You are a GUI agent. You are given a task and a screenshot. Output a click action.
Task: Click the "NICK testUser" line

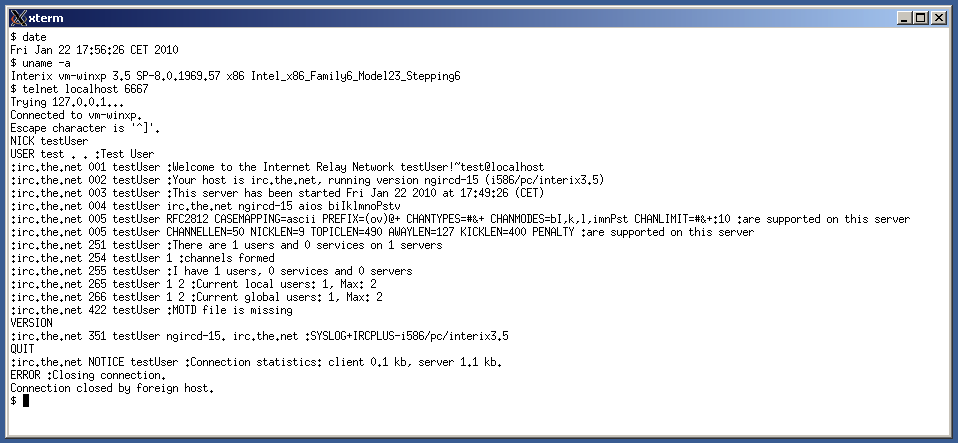[x=49, y=141]
